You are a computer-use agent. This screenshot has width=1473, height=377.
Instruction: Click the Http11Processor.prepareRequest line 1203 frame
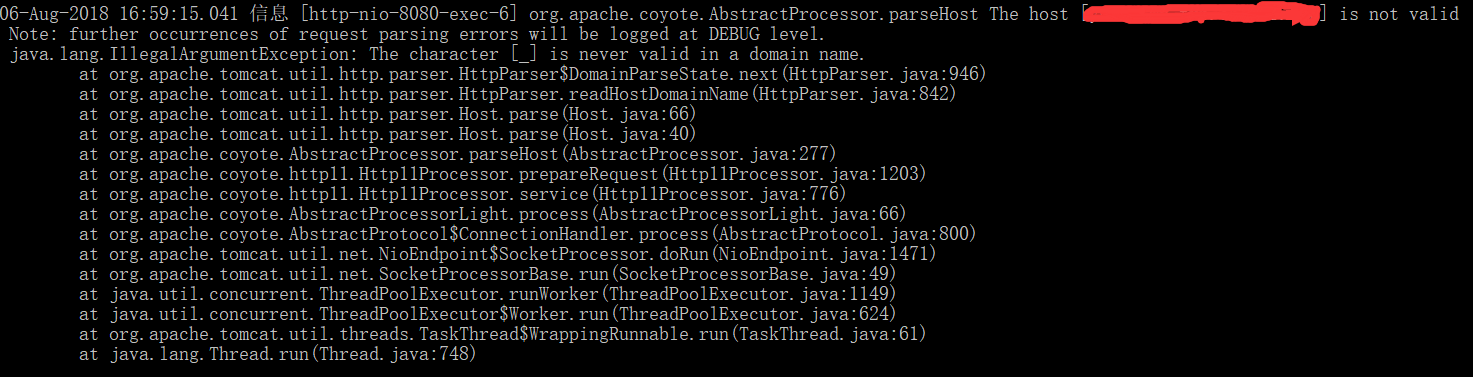tap(502, 174)
